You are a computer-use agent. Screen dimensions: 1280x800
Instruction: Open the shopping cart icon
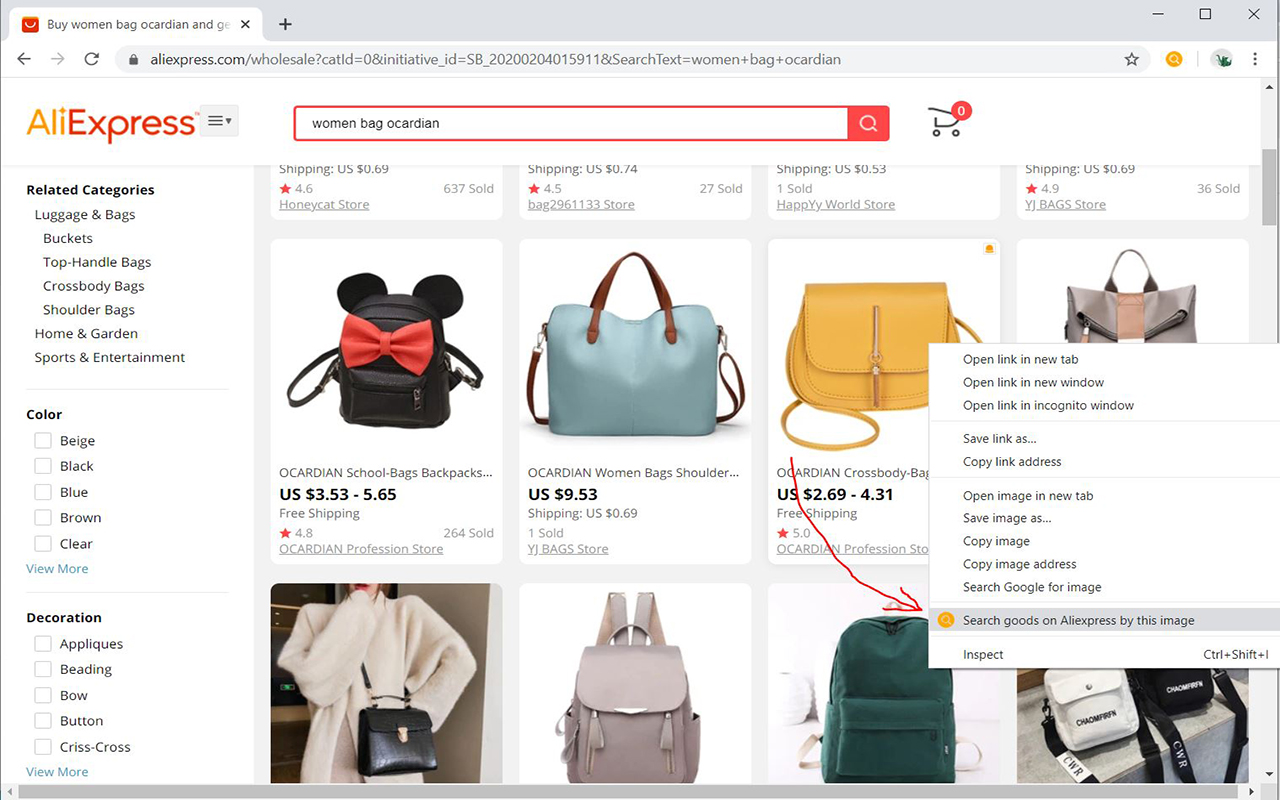coord(947,121)
